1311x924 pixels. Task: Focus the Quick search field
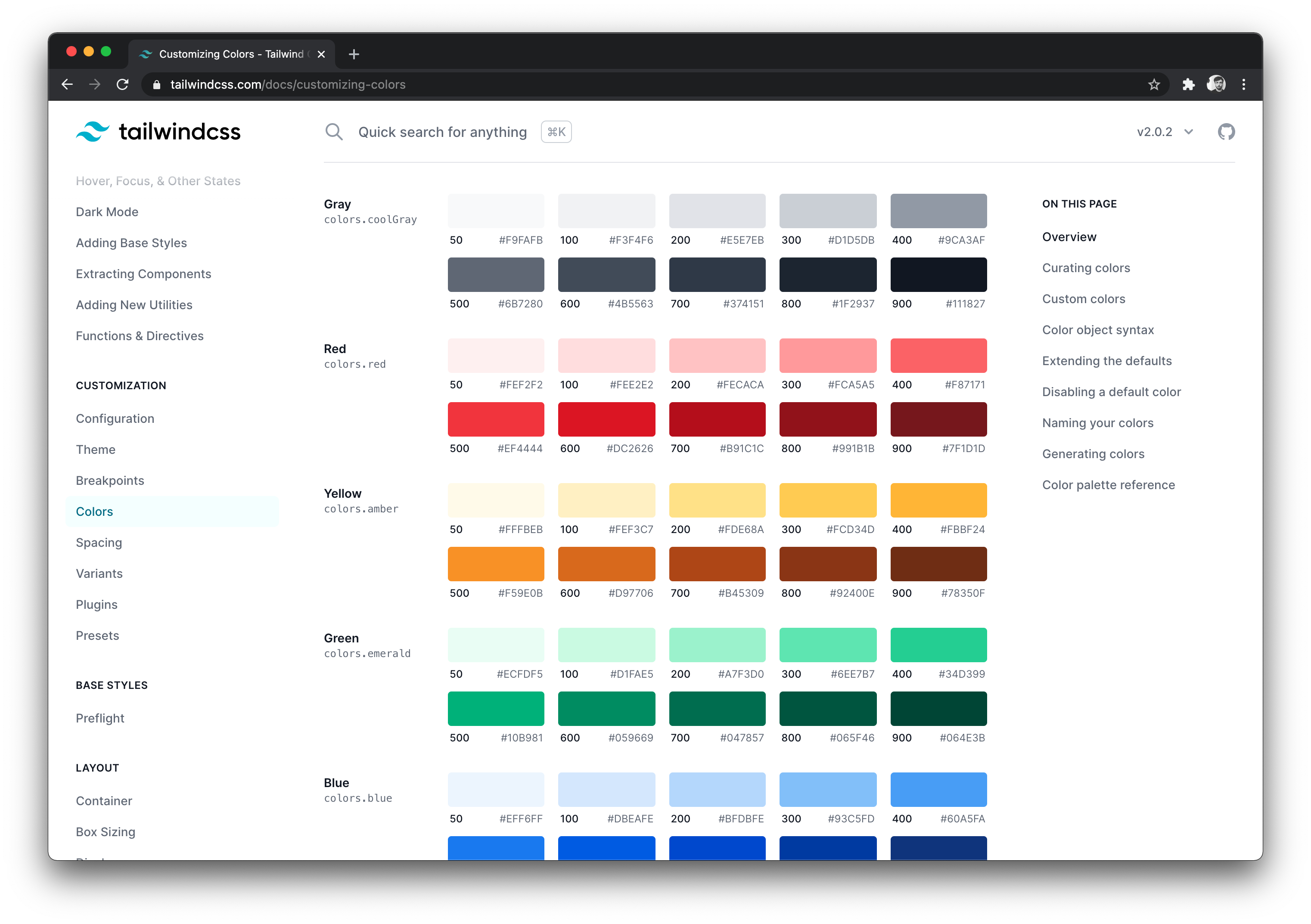tap(442, 132)
